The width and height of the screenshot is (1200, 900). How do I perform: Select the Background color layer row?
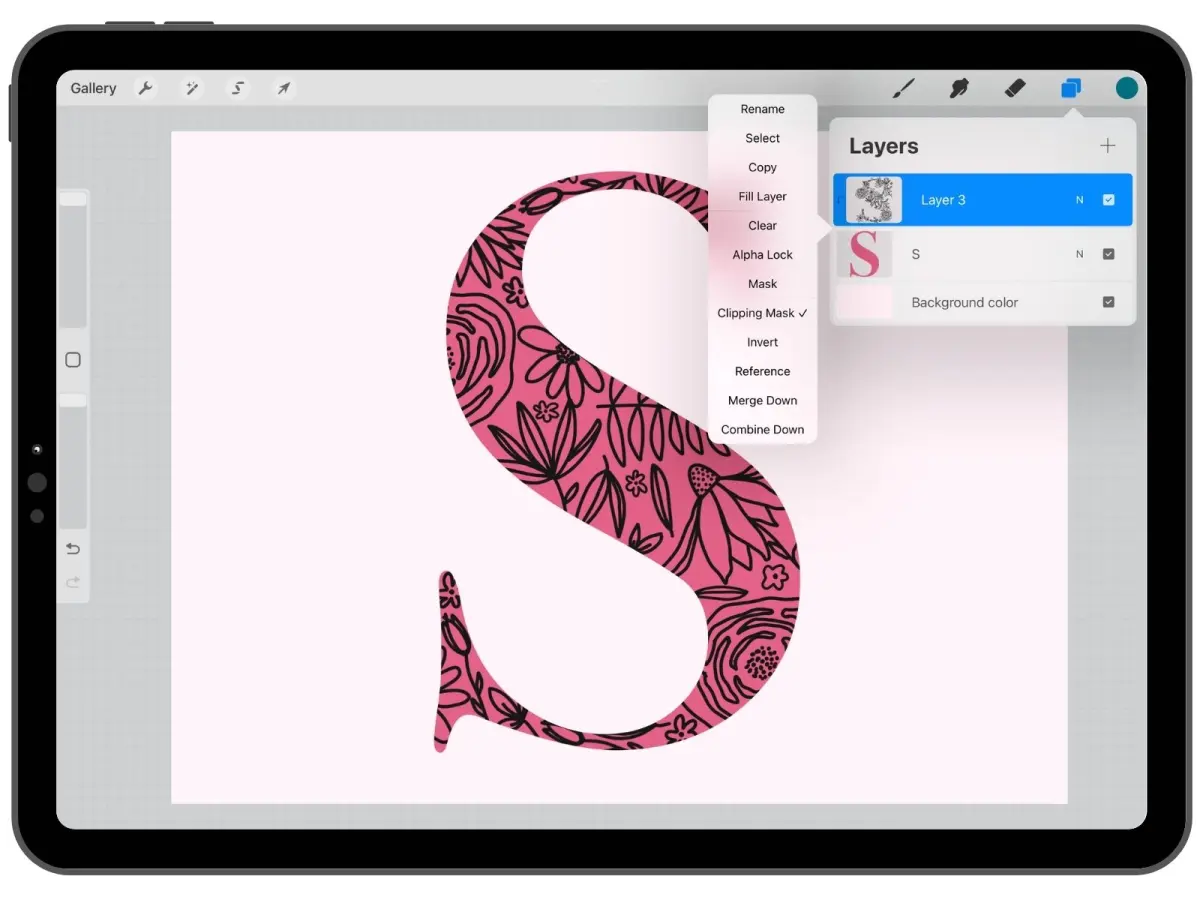pos(983,302)
